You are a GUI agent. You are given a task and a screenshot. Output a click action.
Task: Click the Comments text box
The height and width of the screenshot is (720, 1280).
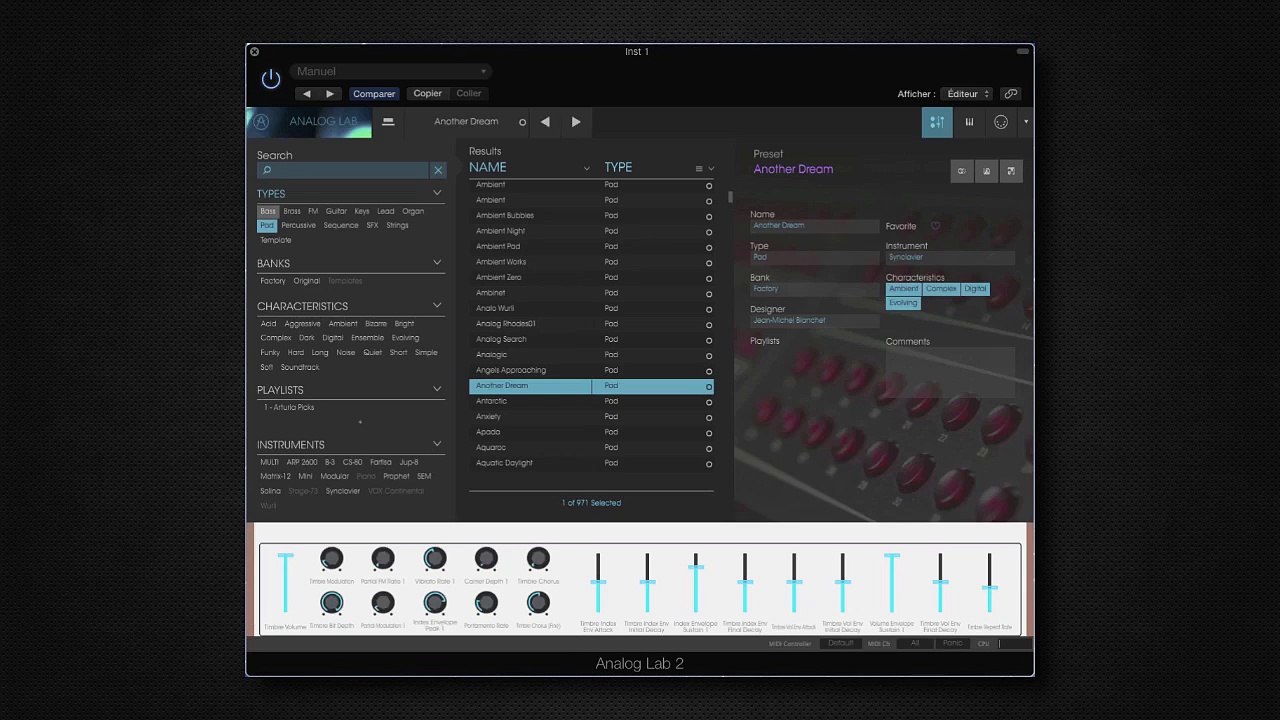[950, 371]
